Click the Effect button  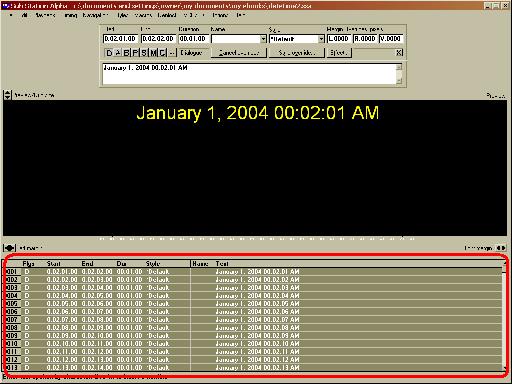(339, 53)
